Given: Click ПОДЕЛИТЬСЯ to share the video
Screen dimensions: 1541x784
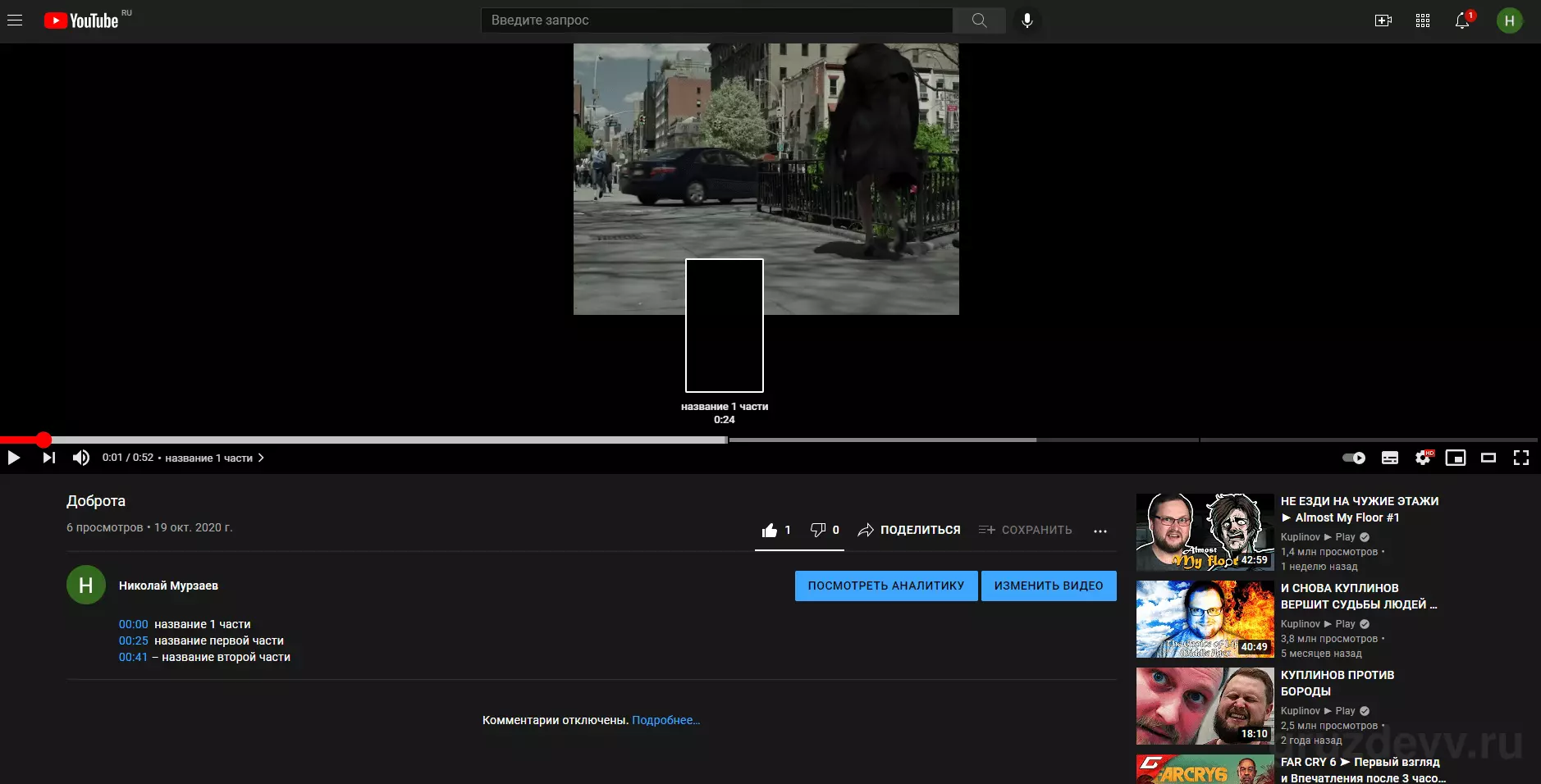Looking at the screenshot, I should 909,530.
